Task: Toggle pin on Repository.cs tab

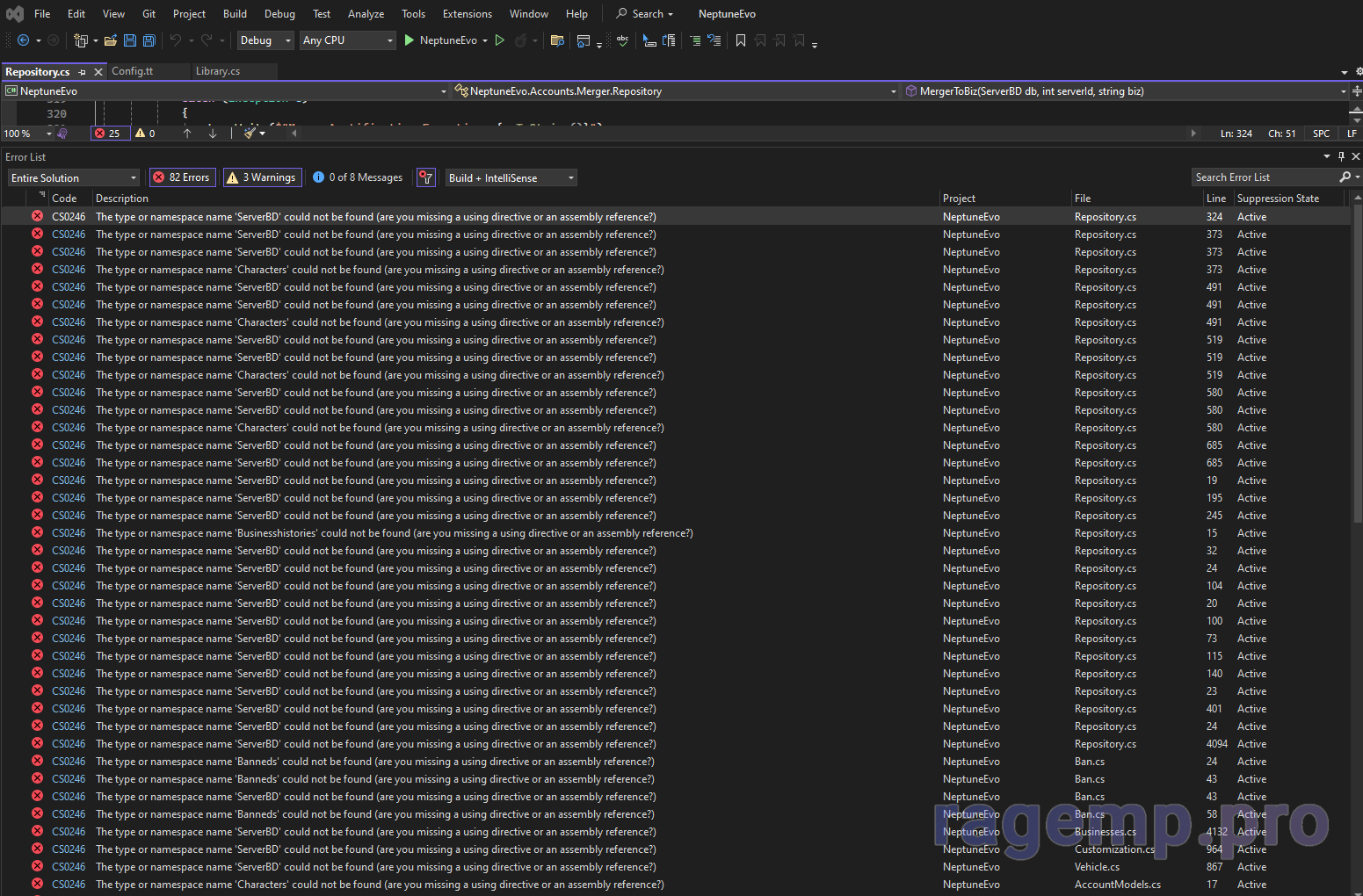Action: [82, 72]
